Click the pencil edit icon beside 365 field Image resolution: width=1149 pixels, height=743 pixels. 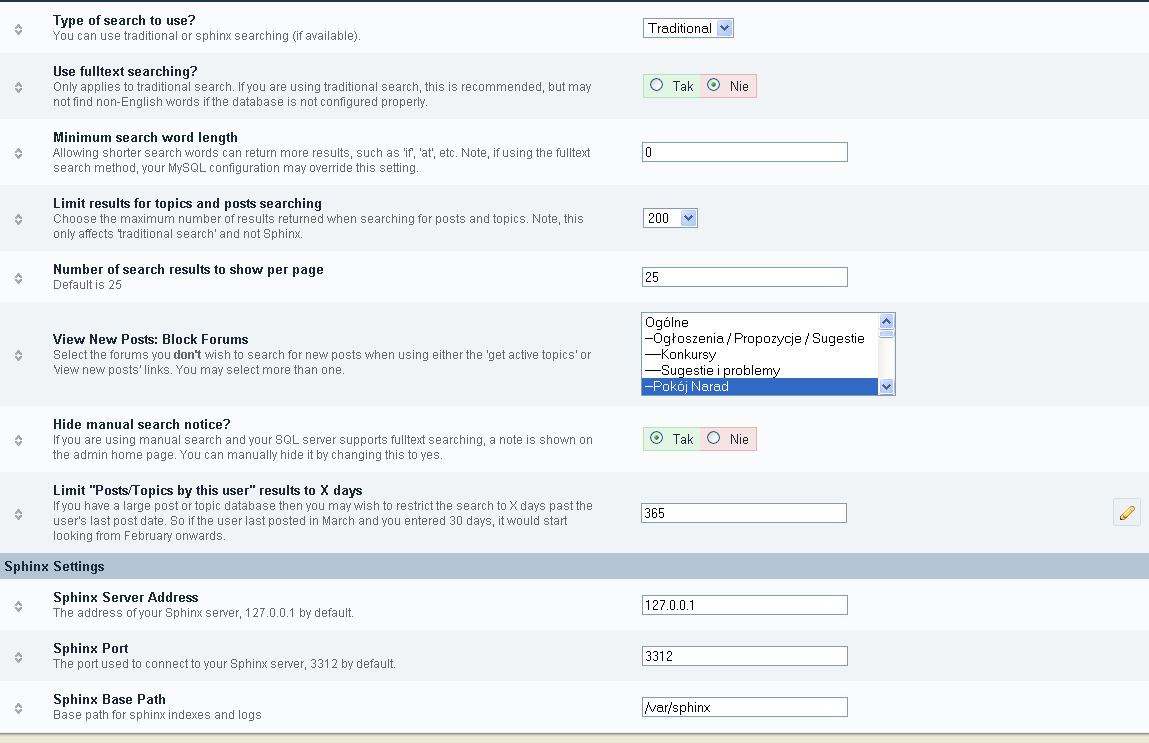pyautogui.click(x=1126, y=513)
